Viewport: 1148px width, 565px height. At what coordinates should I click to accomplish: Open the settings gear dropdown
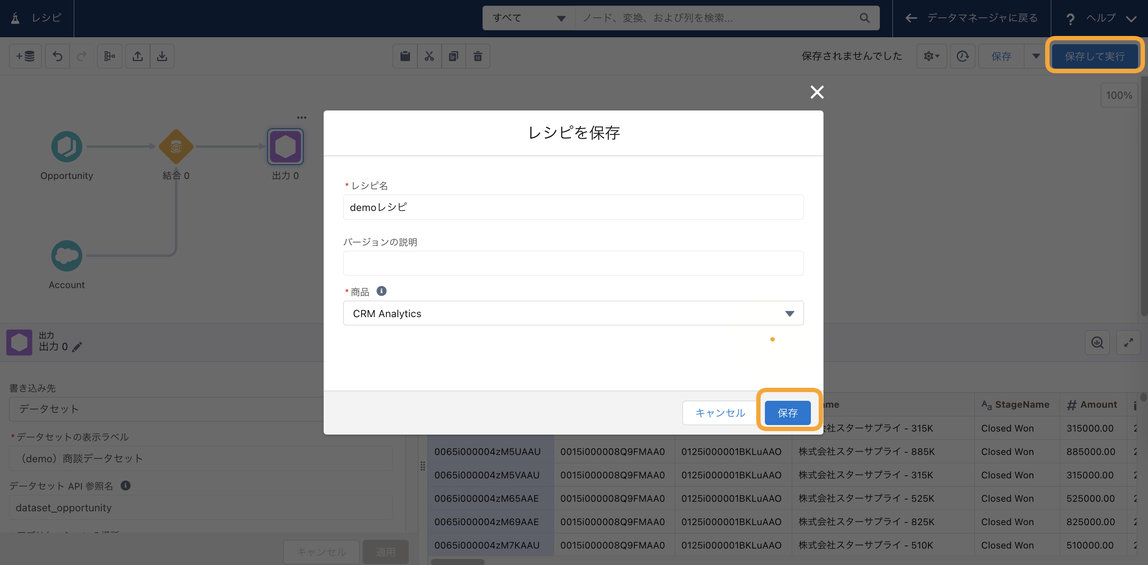pos(933,56)
